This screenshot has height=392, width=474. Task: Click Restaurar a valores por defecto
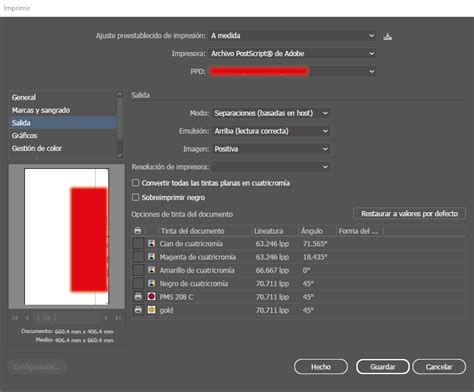click(x=409, y=214)
